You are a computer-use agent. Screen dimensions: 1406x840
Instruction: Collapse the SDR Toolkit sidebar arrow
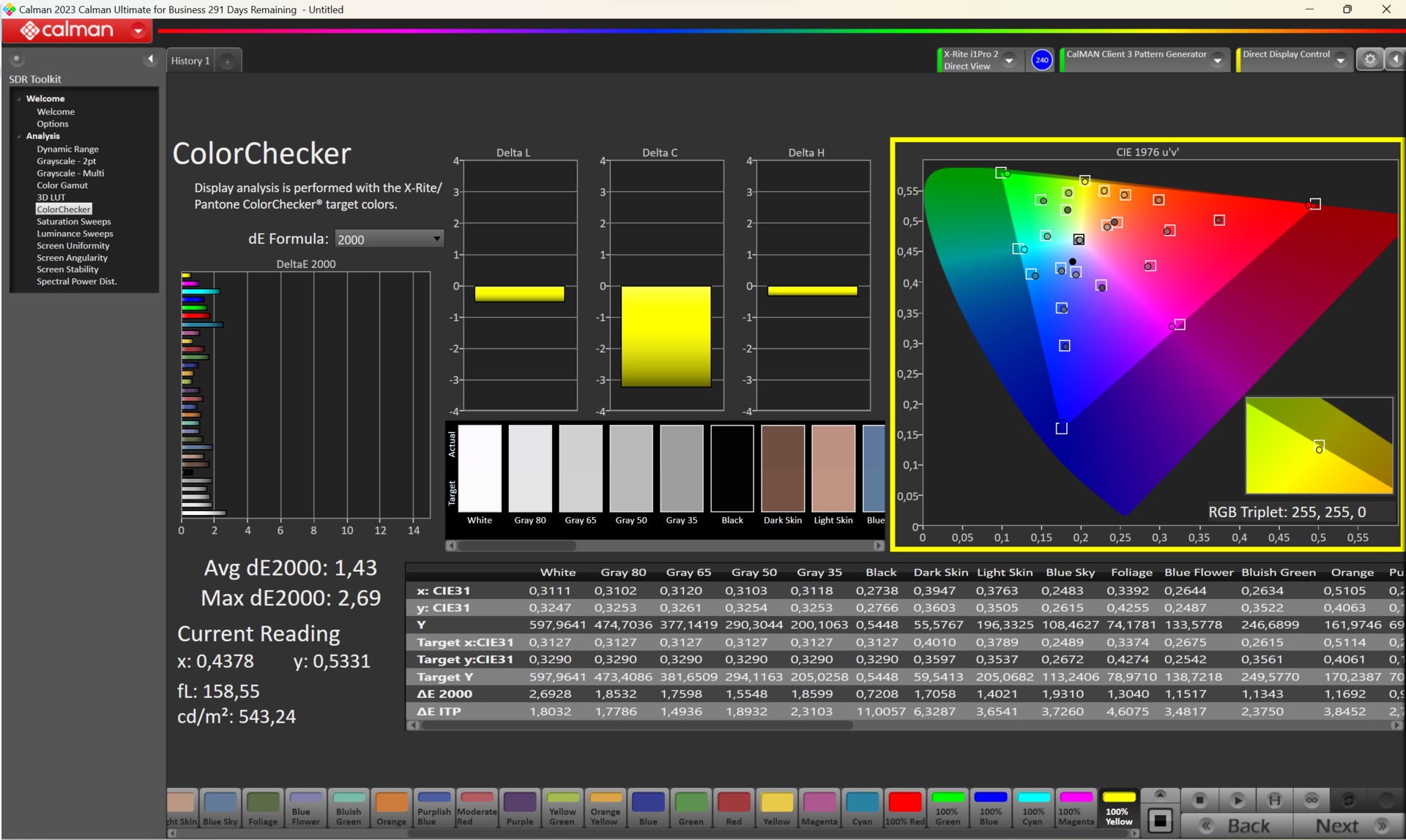click(150, 59)
